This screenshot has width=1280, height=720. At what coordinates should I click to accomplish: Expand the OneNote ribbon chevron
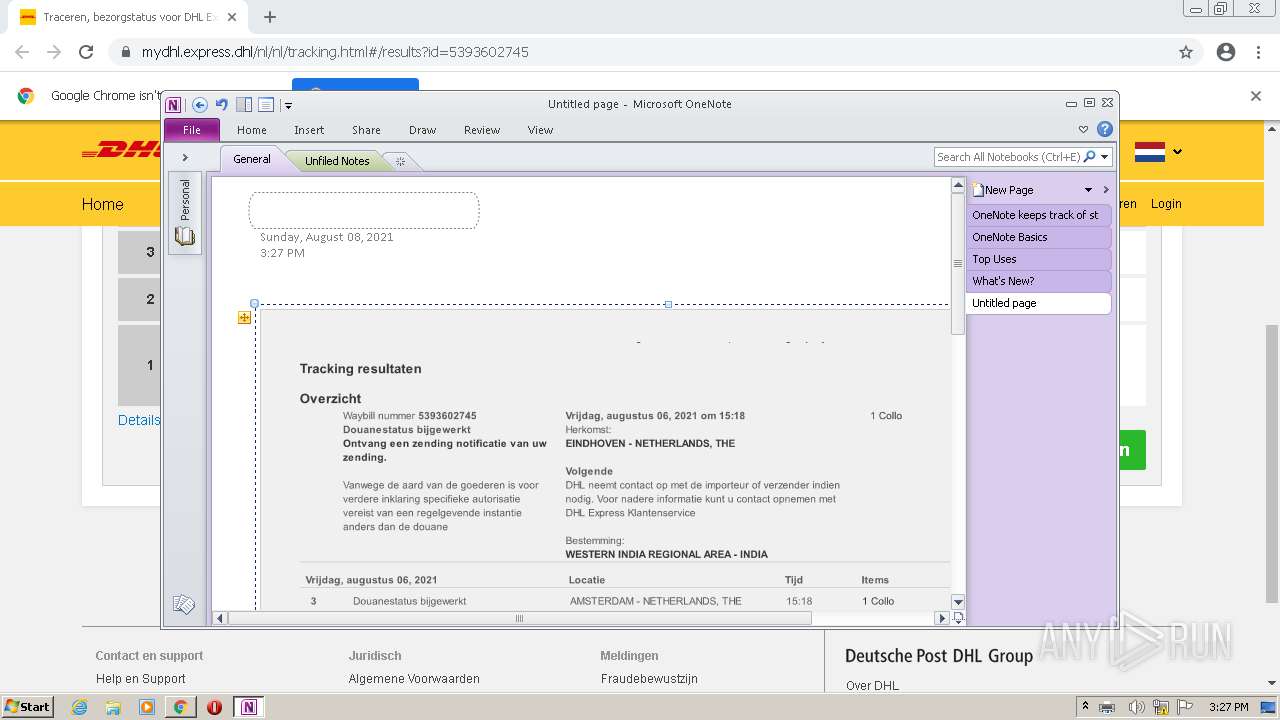coord(1083,129)
